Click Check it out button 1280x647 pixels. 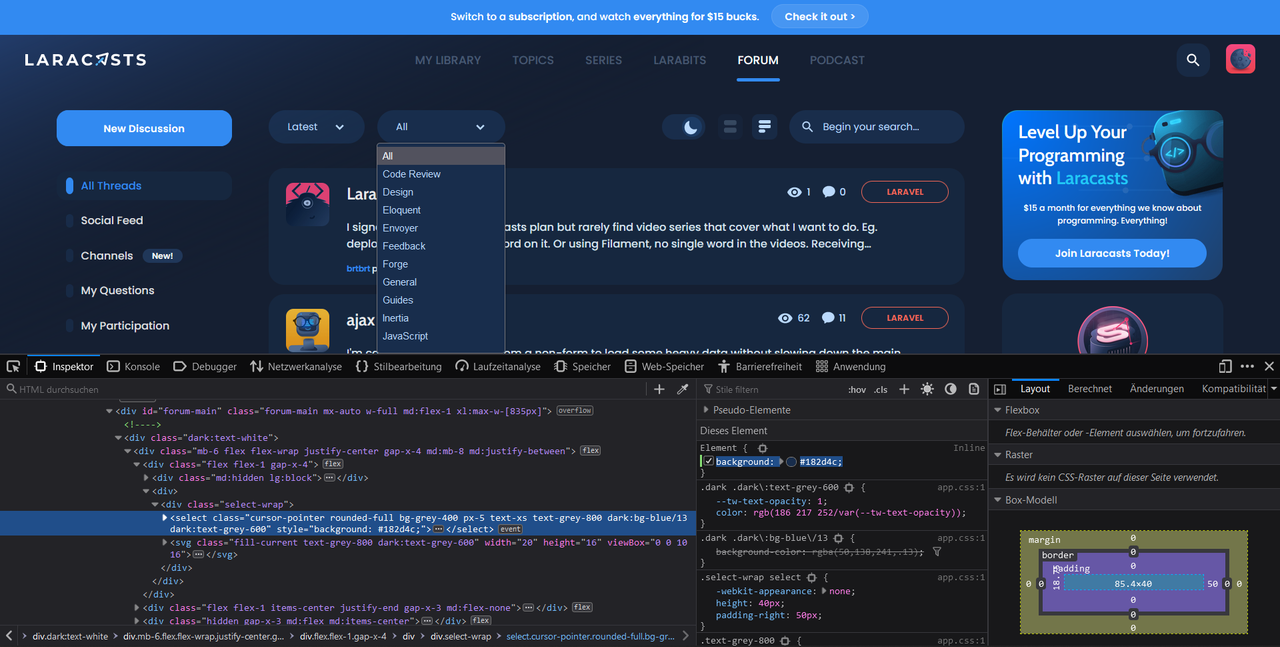click(x=820, y=17)
